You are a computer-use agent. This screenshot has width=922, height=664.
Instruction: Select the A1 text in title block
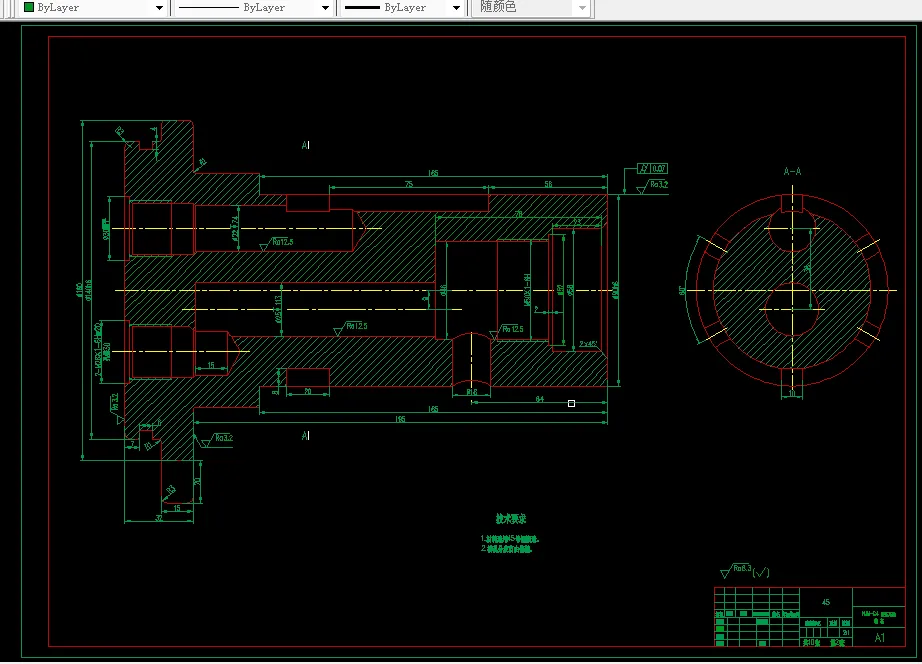(880, 638)
